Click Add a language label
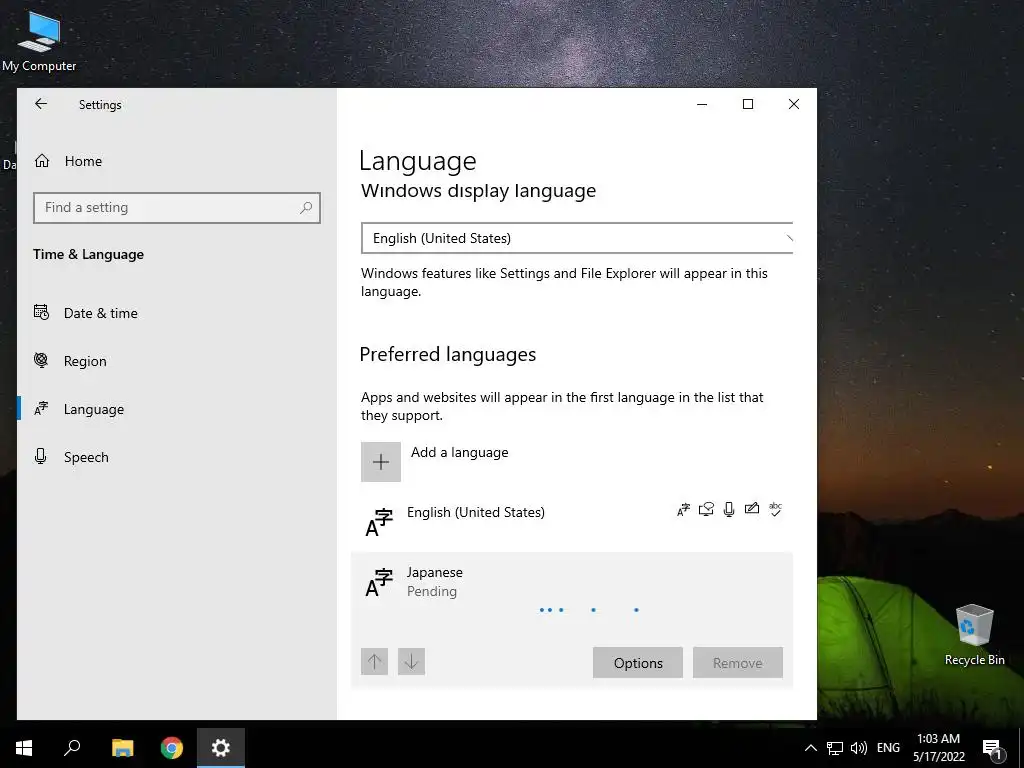The height and width of the screenshot is (768, 1024). (x=460, y=453)
